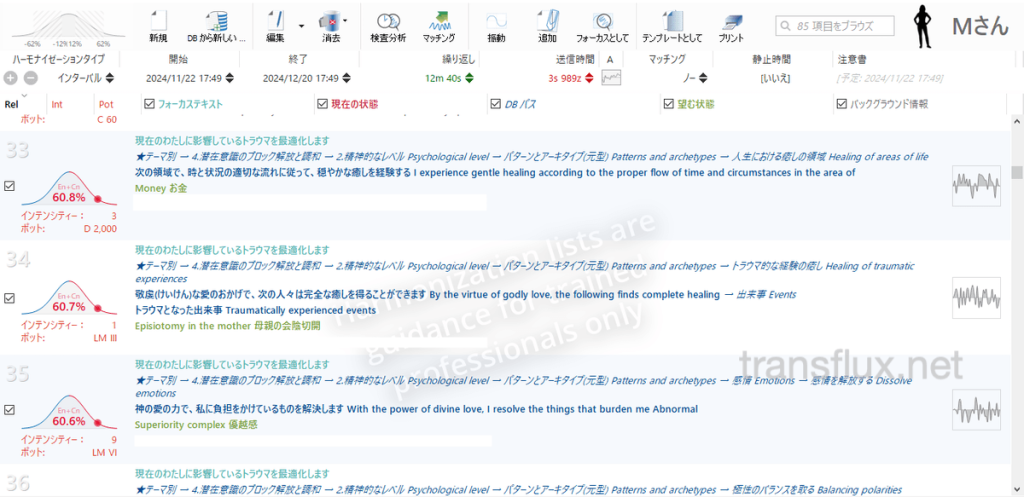Sort by Pot column header

point(106,104)
